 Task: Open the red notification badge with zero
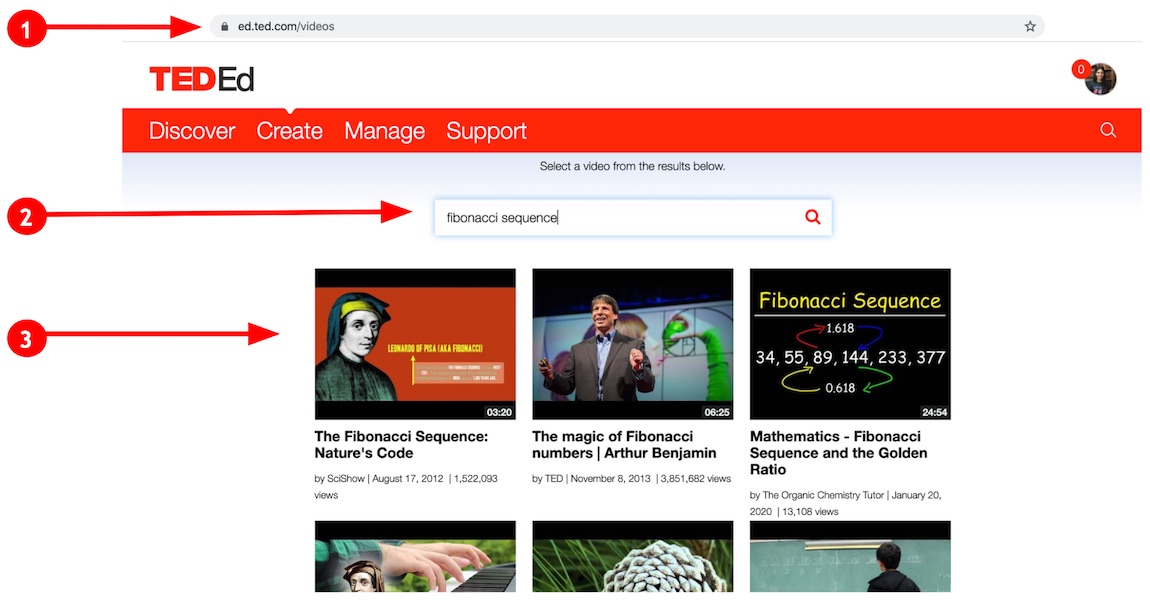(x=1080, y=69)
